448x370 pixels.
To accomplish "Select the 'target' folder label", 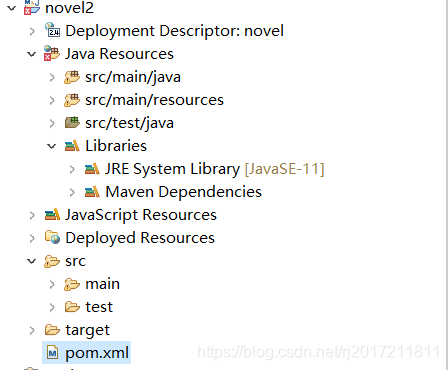I will (x=87, y=330).
